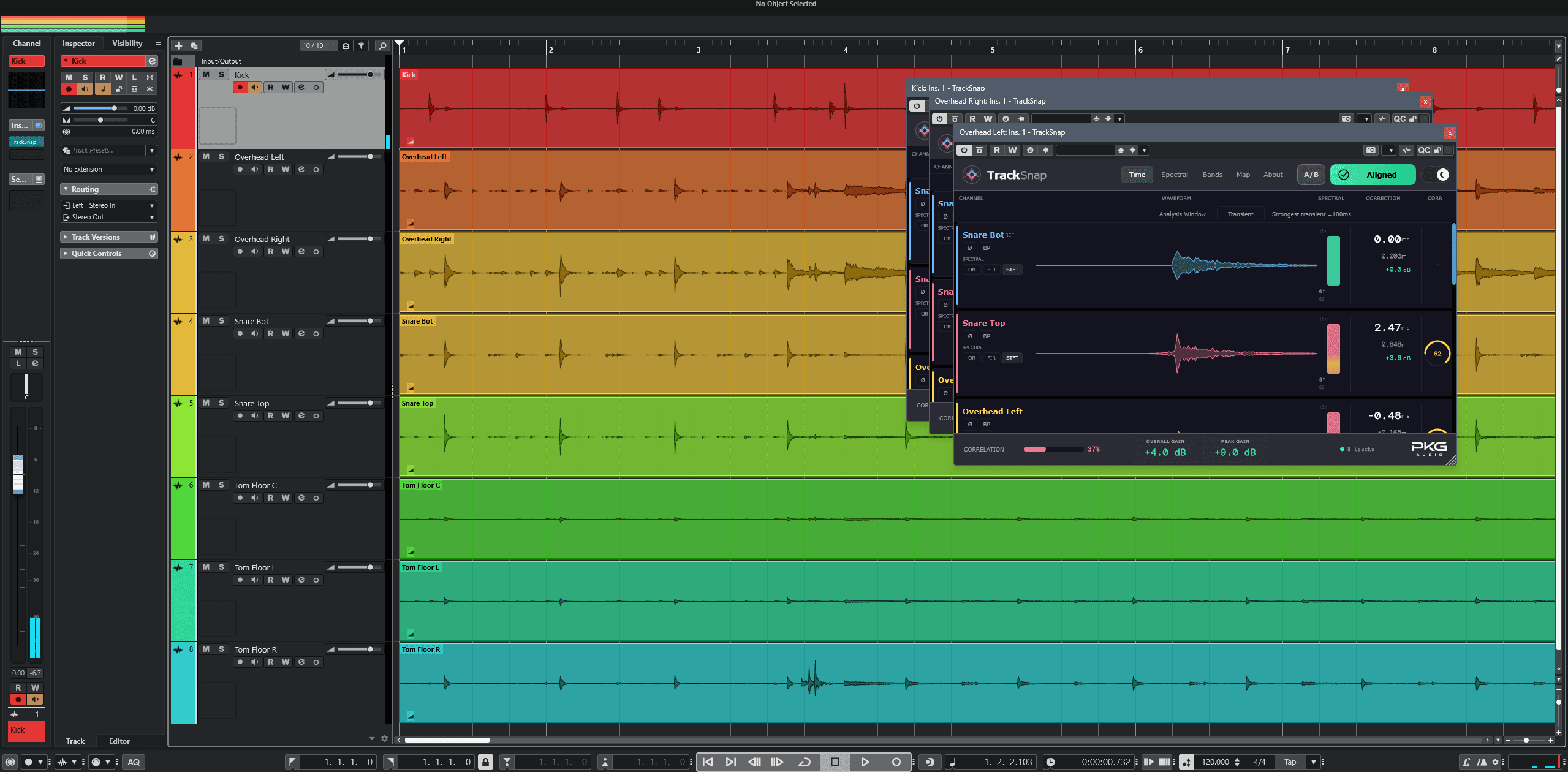
Task: Click the QC button in Overhead Left plugin window
Action: [x=1424, y=150]
